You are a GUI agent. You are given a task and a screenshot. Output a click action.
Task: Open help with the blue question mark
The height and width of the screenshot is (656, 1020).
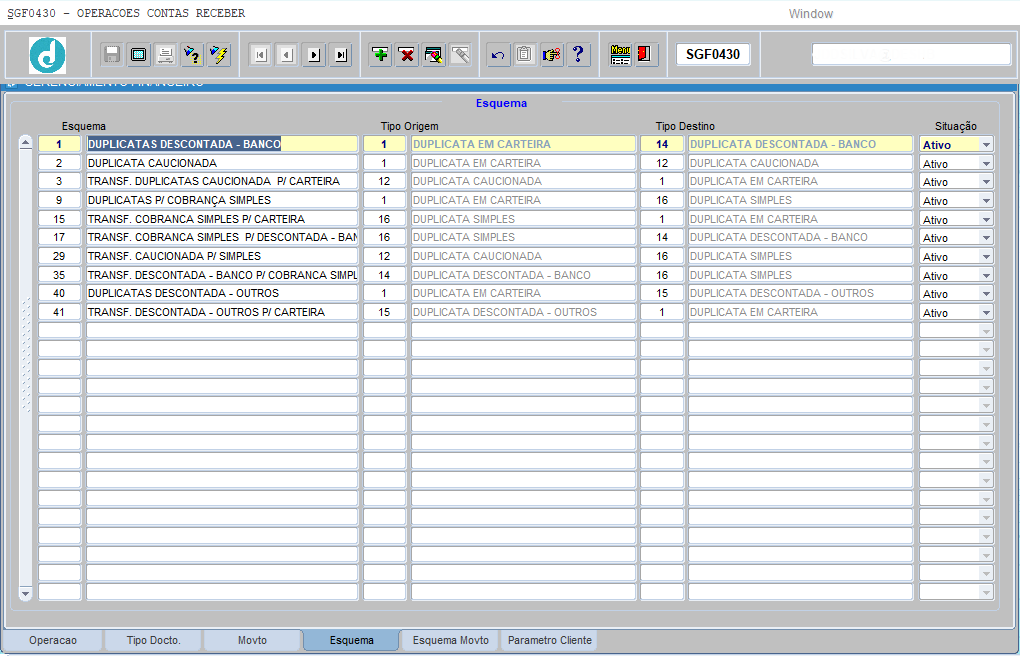pos(578,55)
